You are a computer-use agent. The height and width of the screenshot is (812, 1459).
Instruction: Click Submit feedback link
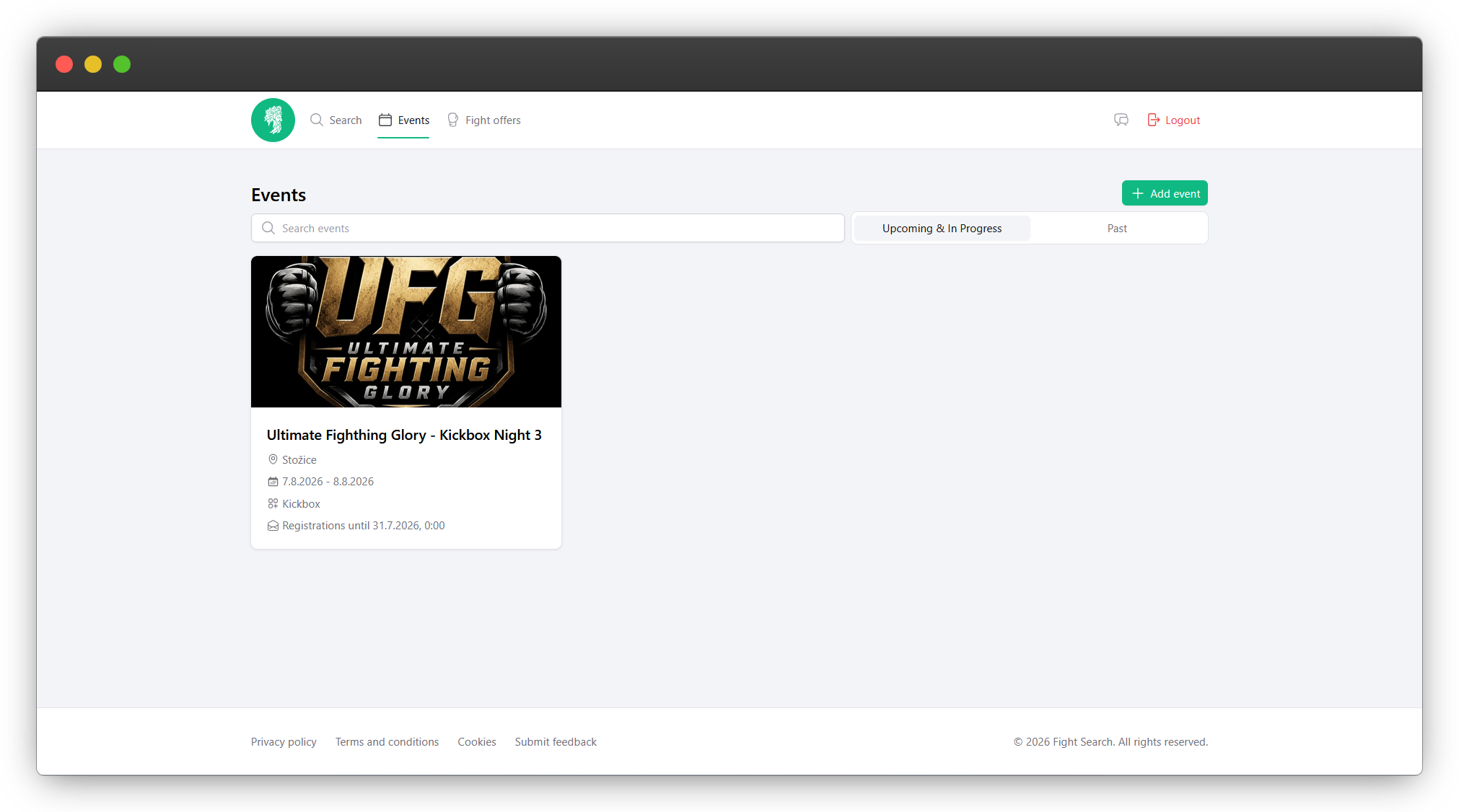tap(556, 741)
